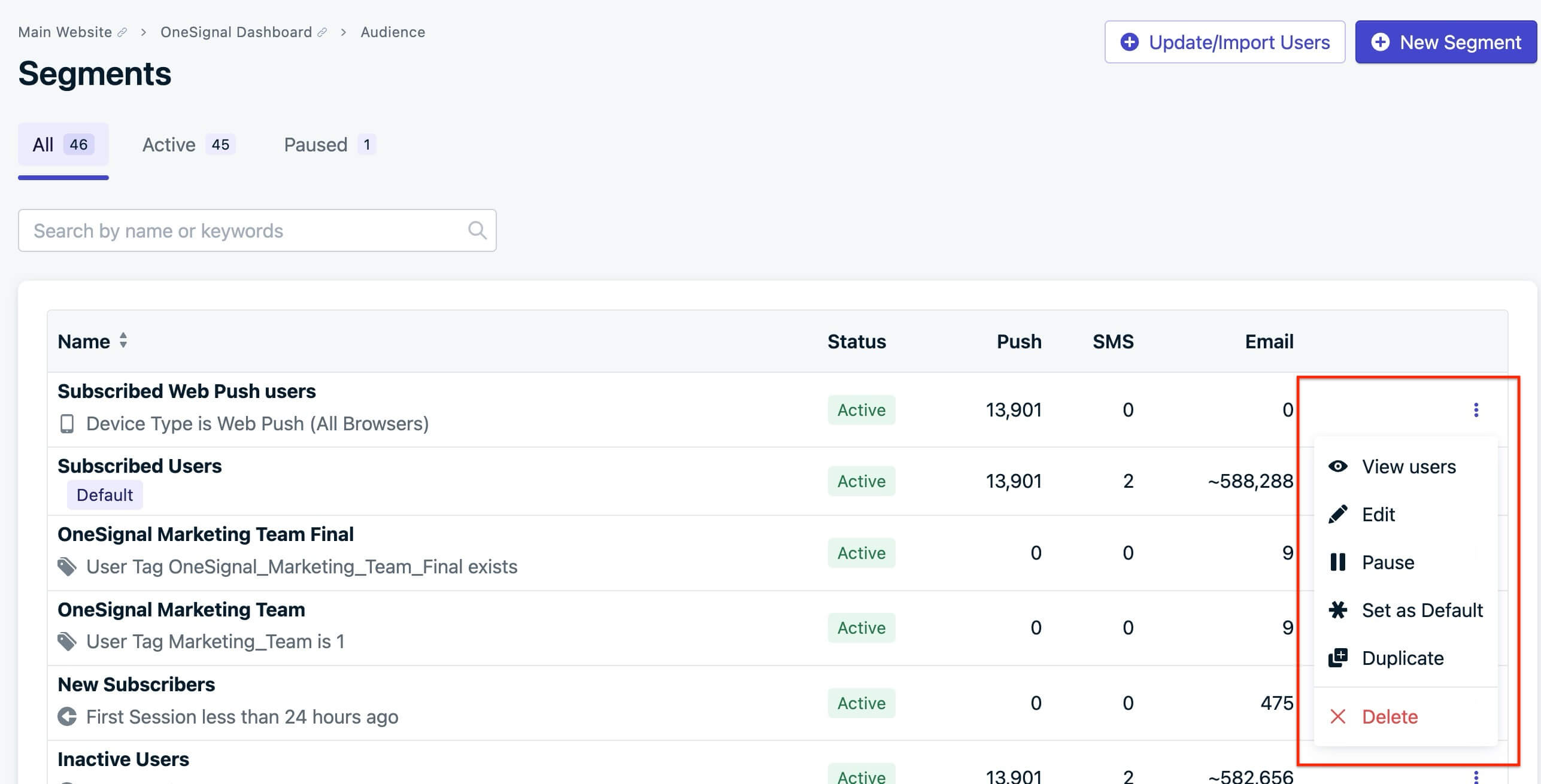This screenshot has height=784, width=1541.
Task: Click the Set as Default star icon
Action: point(1339,609)
